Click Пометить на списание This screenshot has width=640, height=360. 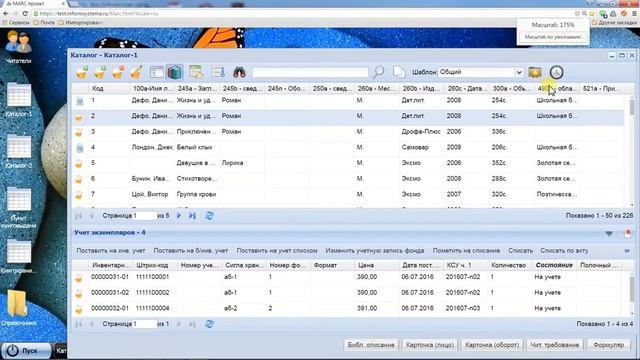(x=466, y=251)
